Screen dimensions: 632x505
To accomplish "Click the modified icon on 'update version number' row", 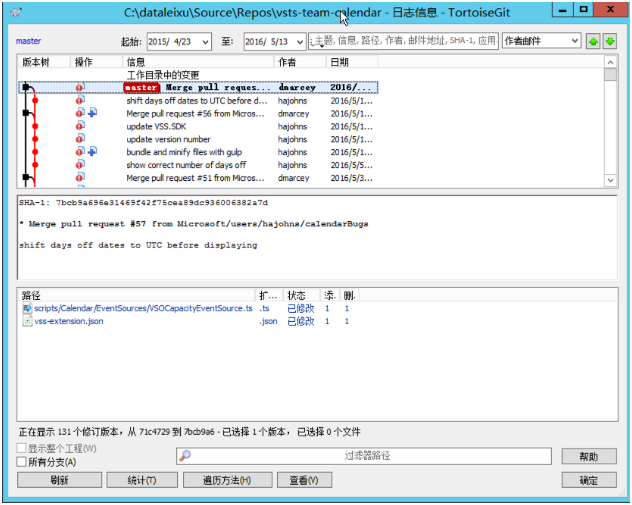I will pyautogui.click(x=80, y=139).
